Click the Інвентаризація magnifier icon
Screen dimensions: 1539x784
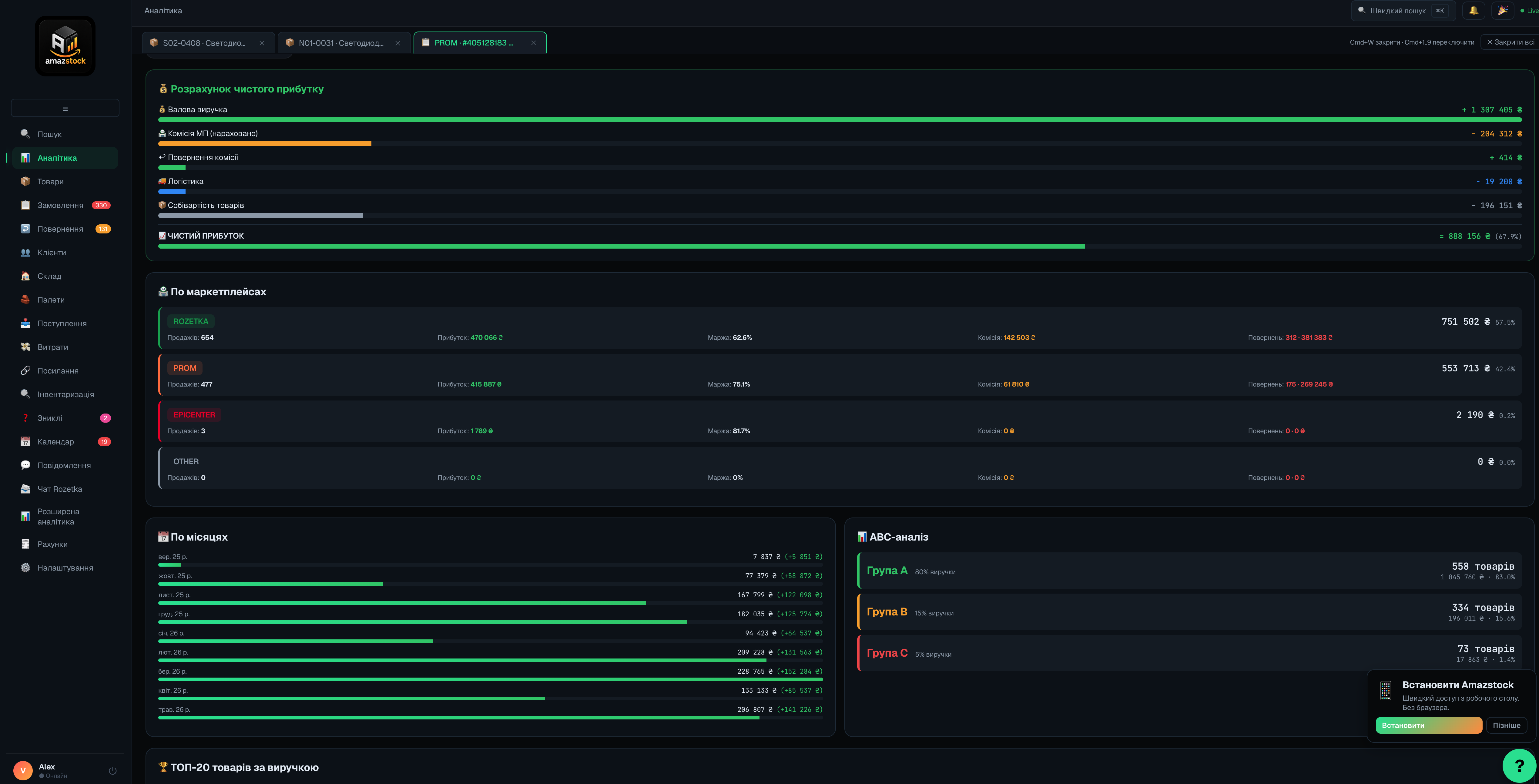click(25, 394)
